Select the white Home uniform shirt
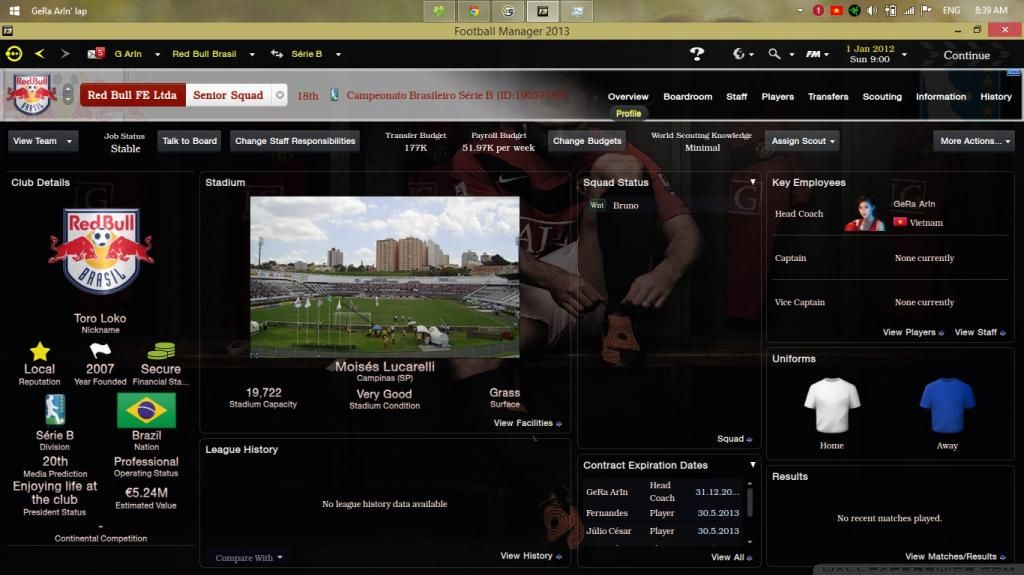Viewport: 1024px width, 575px height. 832,405
